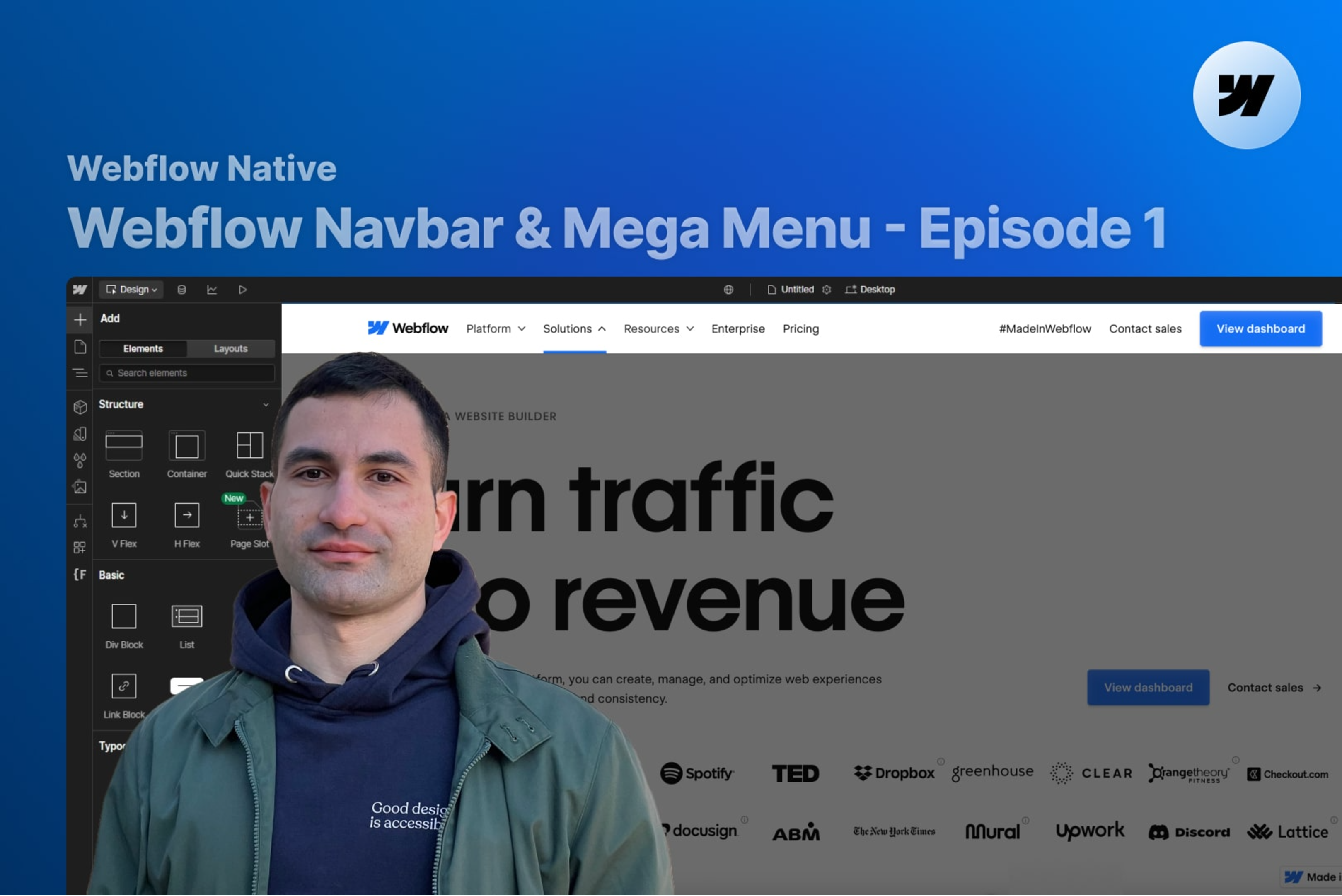Image resolution: width=1342 pixels, height=896 pixels.
Task: Open the Navigator panel icon
Action: [x=80, y=373]
